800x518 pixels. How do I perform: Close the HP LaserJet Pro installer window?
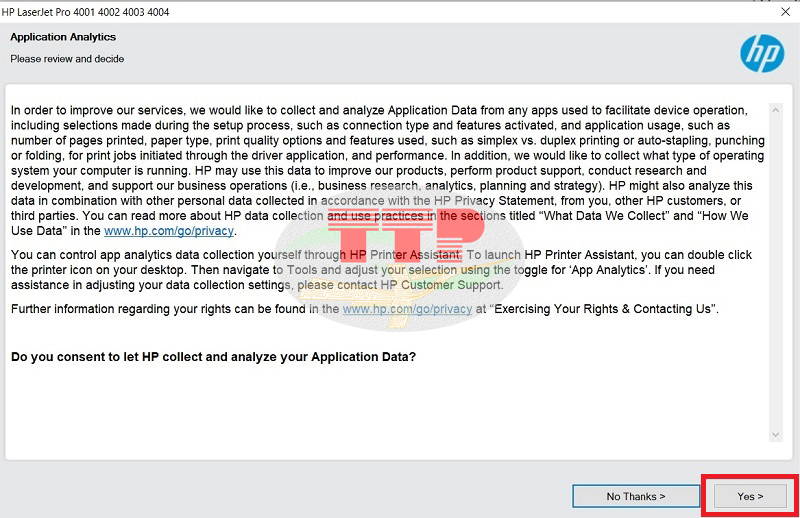click(x=786, y=12)
